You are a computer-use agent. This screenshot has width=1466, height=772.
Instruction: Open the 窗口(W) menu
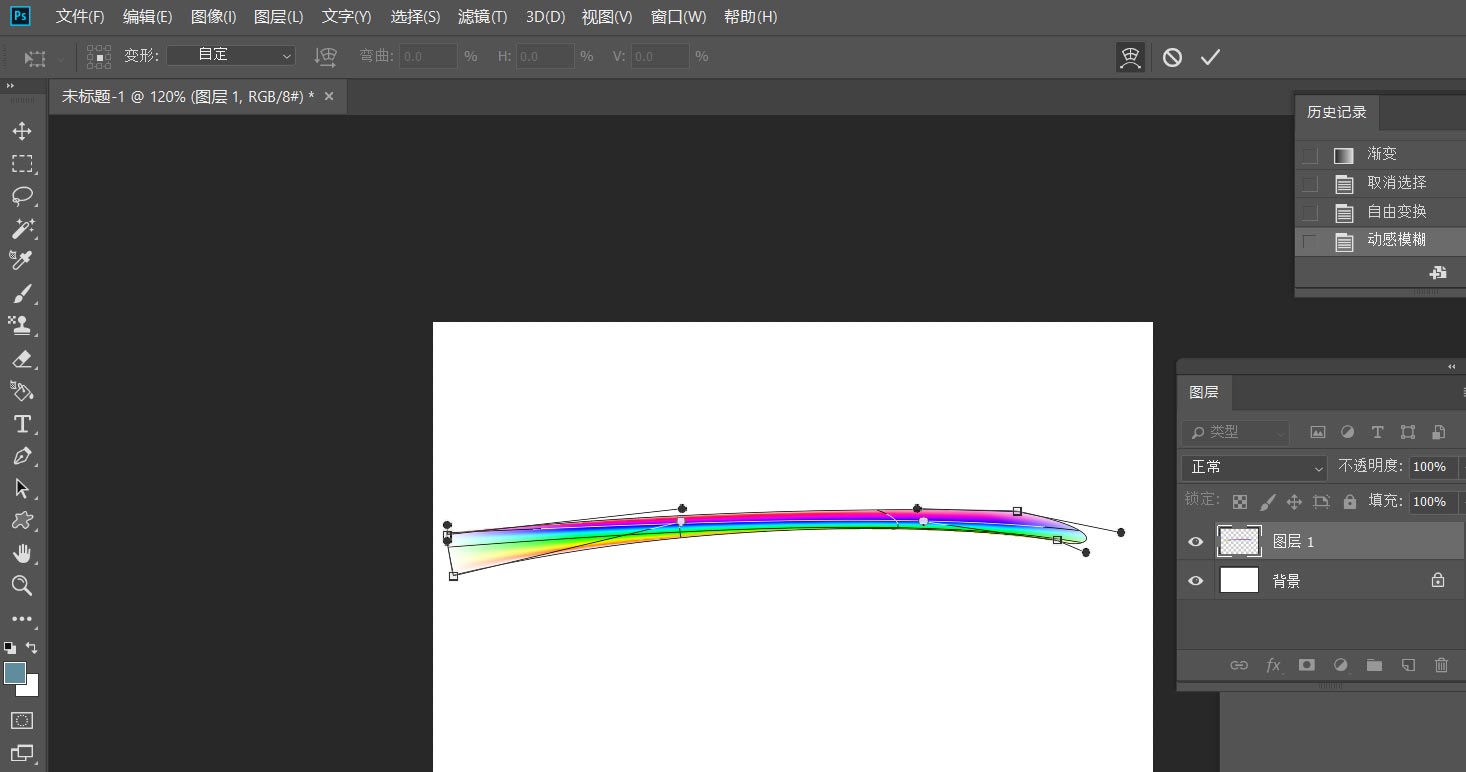[678, 17]
